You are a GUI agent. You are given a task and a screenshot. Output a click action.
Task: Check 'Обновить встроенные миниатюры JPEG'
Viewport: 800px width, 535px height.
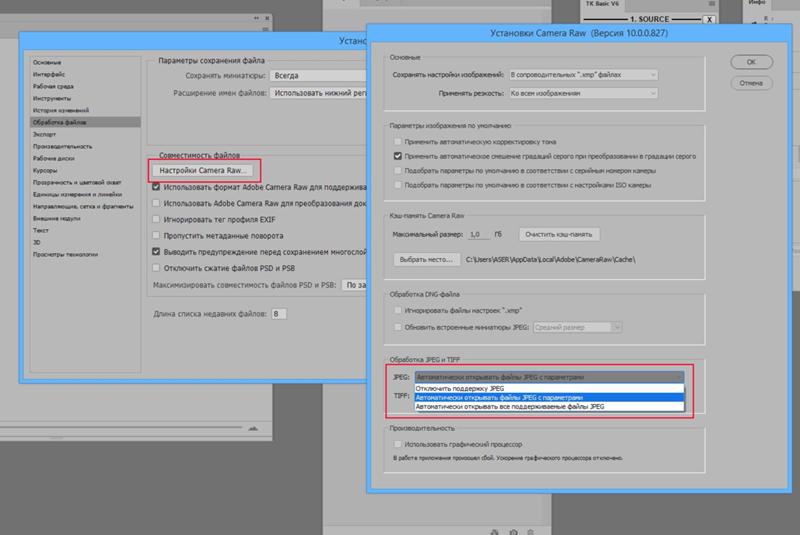point(397,327)
